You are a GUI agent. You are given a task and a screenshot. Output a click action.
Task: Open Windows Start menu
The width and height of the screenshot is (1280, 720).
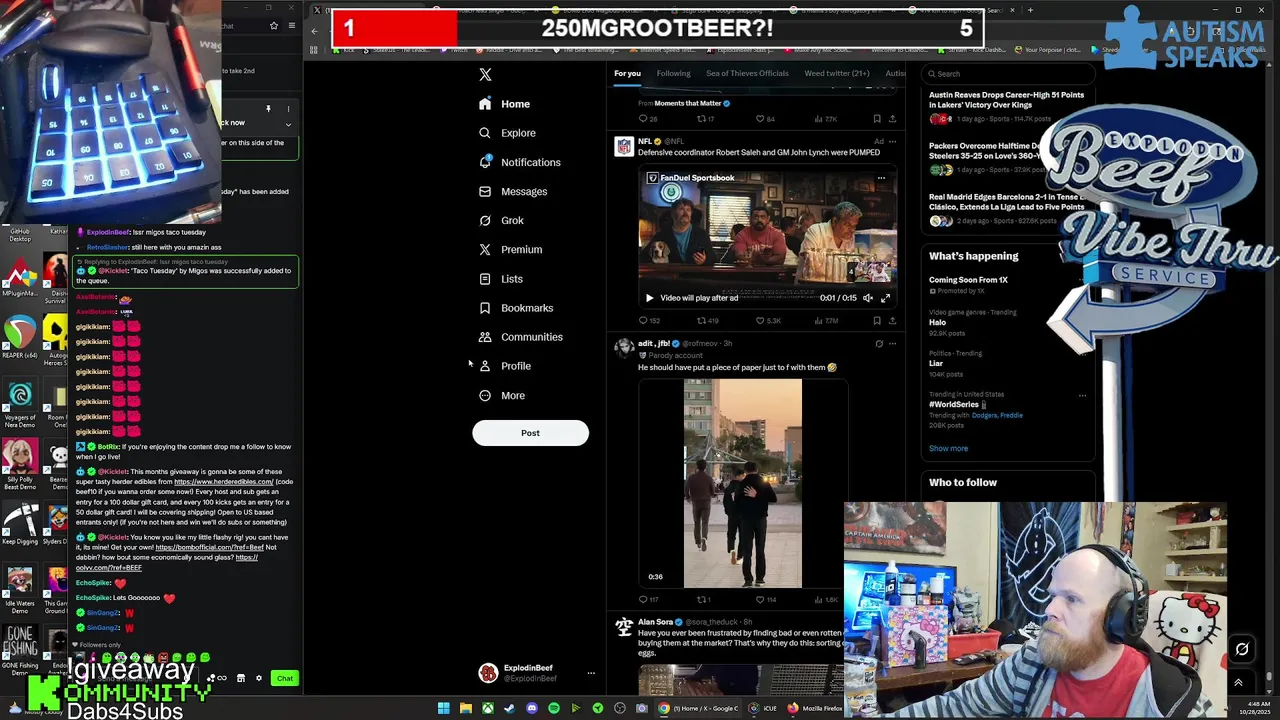[443, 709]
